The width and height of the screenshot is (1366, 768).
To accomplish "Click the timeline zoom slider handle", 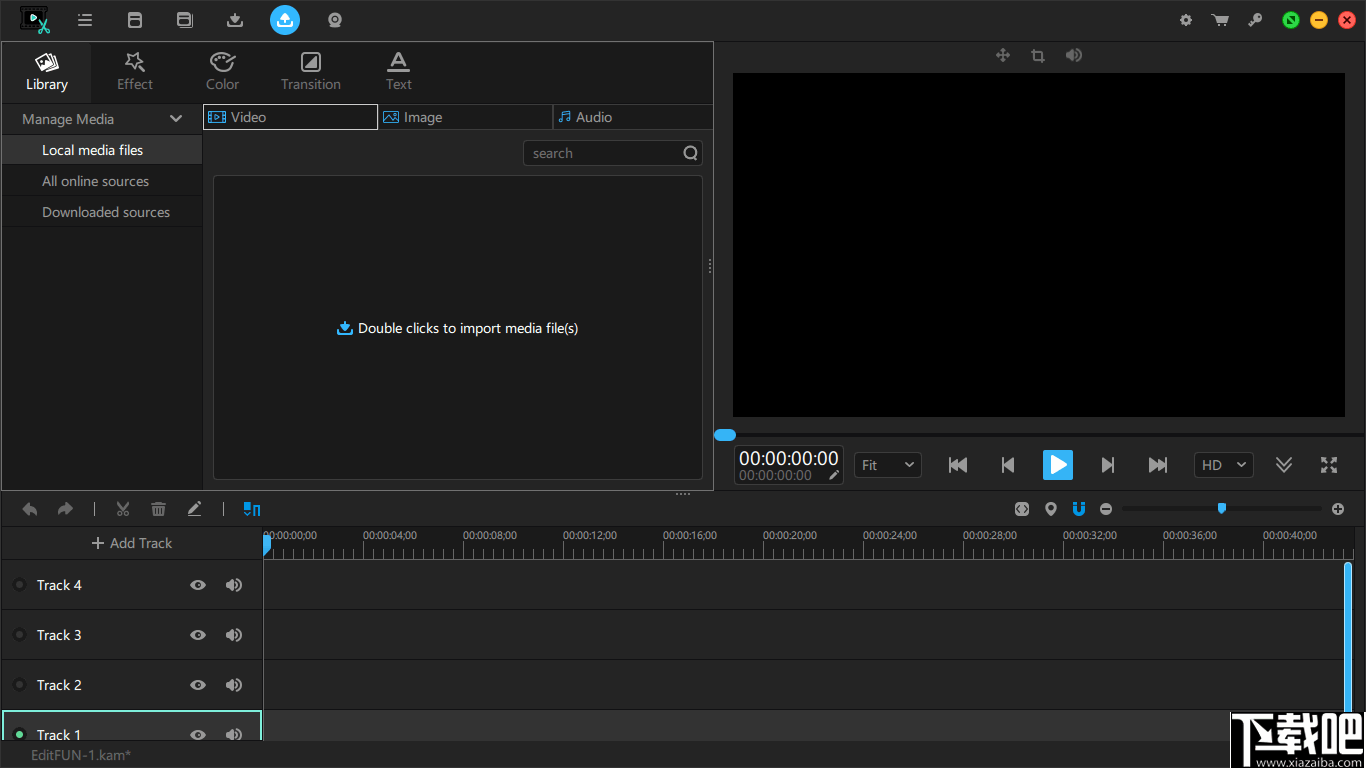I will pyautogui.click(x=1221, y=509).
